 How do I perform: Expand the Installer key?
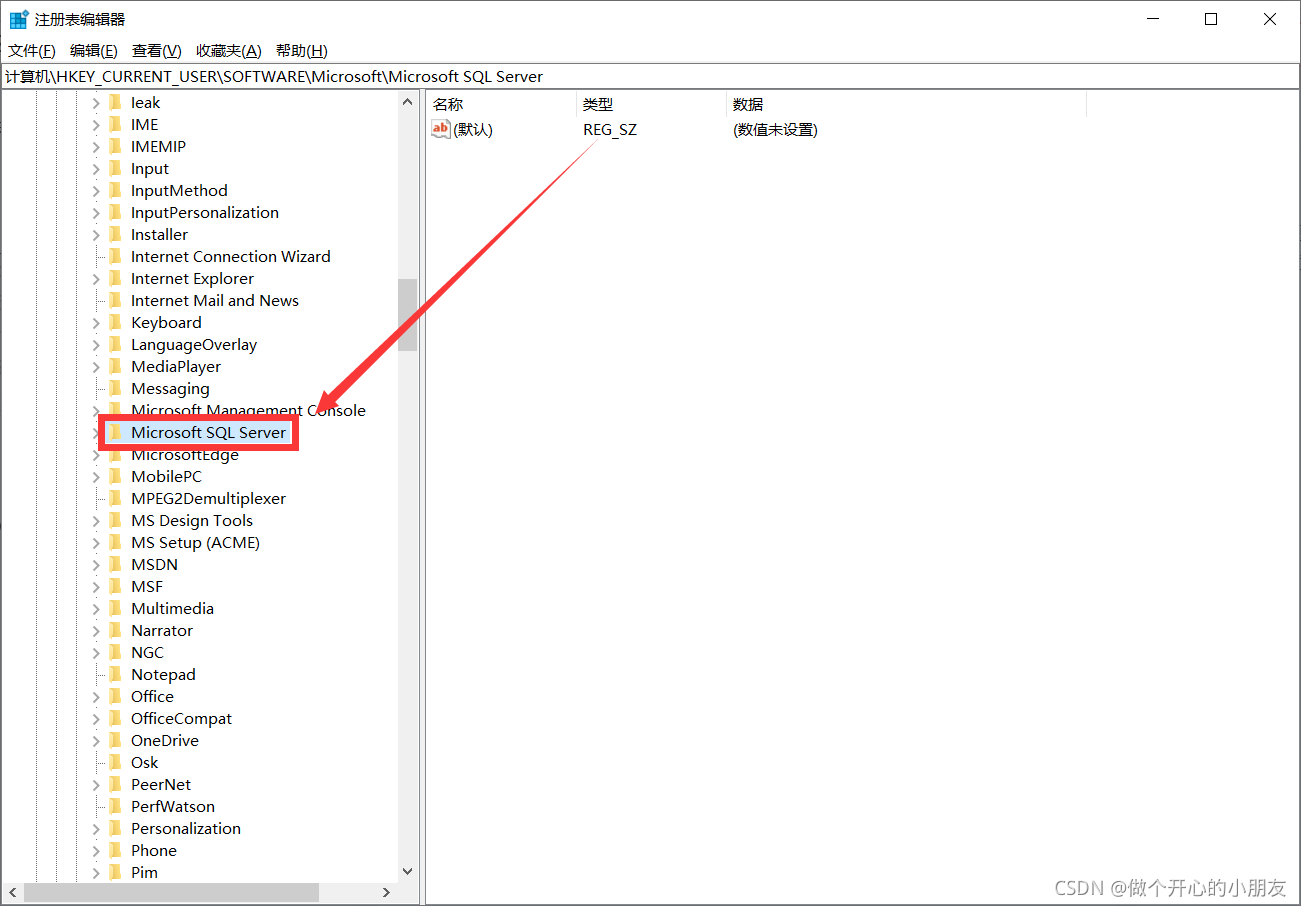[x=97, y=234]
